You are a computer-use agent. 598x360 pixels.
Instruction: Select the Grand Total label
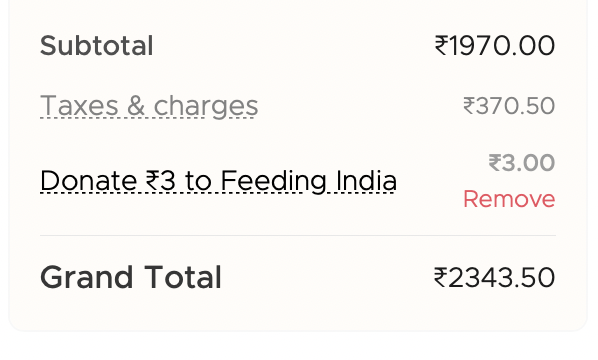(x=130, y=277)
